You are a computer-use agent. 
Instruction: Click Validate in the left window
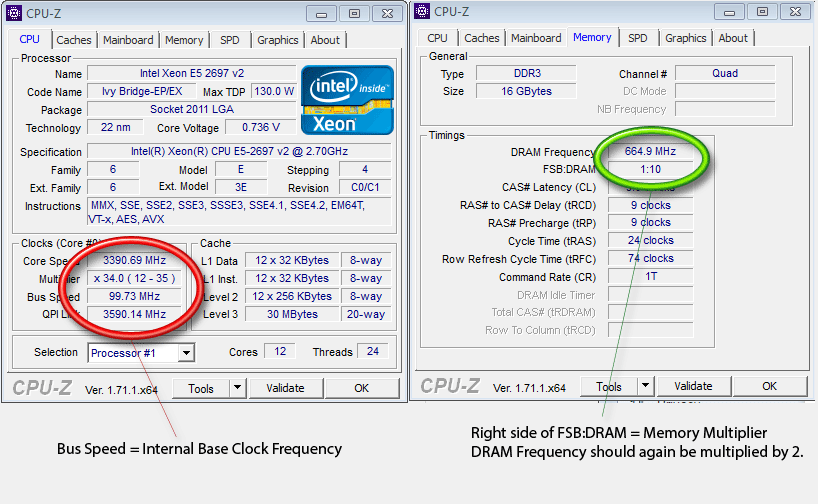(x=285, y=388)
